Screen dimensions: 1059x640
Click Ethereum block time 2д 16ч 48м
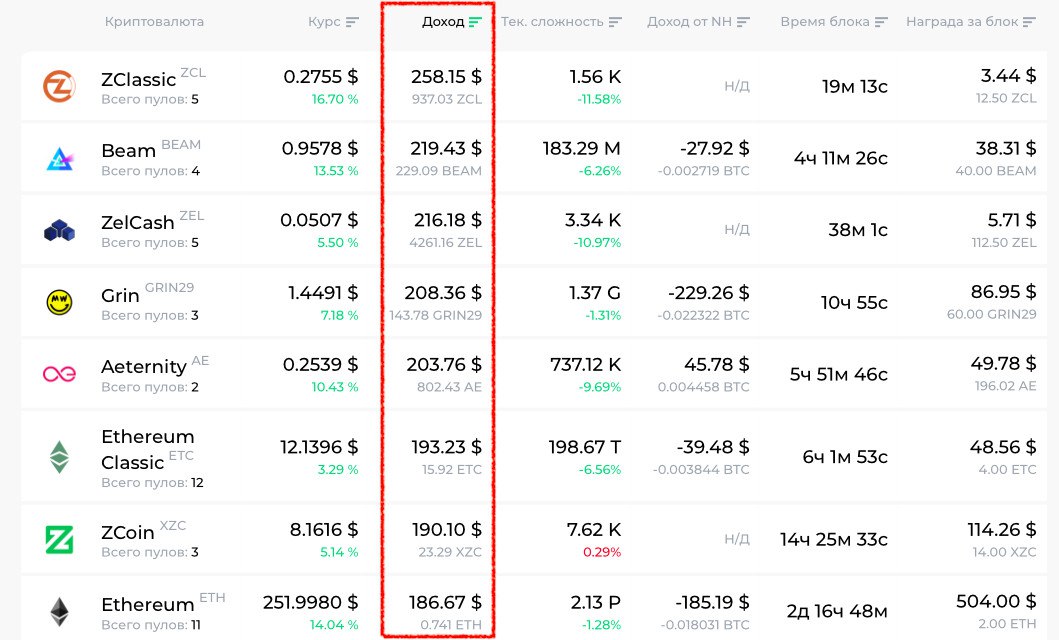(x=837, y=612)
